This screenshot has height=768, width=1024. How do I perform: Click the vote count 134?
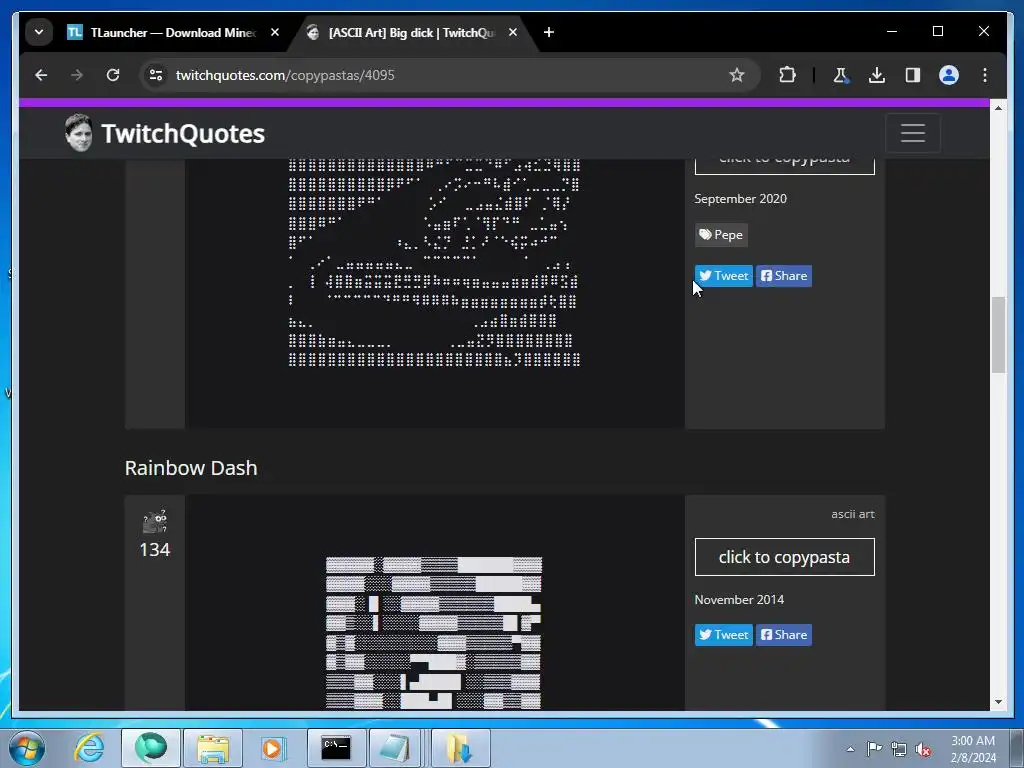(155, 550)
